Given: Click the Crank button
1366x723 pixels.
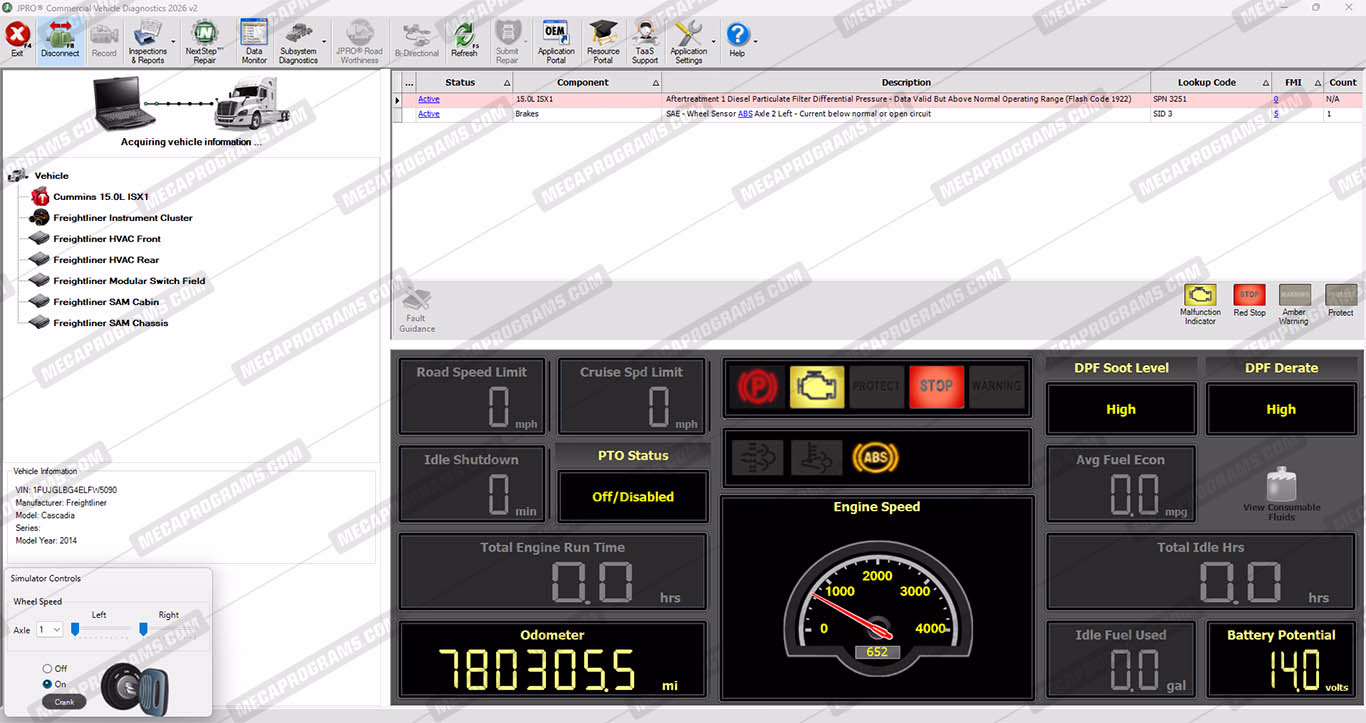Looking at the screenshot, I should (x=64, y=702).
